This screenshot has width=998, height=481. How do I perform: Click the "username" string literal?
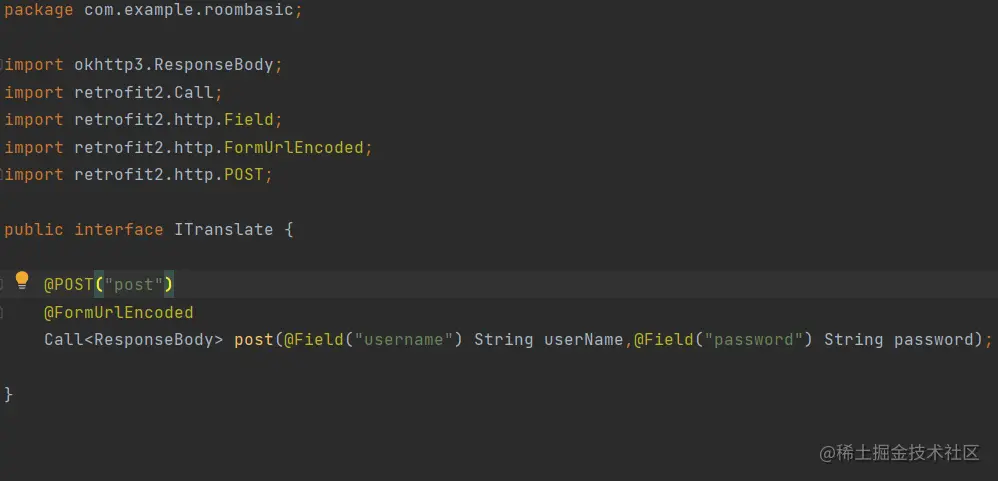pos(403,339)
